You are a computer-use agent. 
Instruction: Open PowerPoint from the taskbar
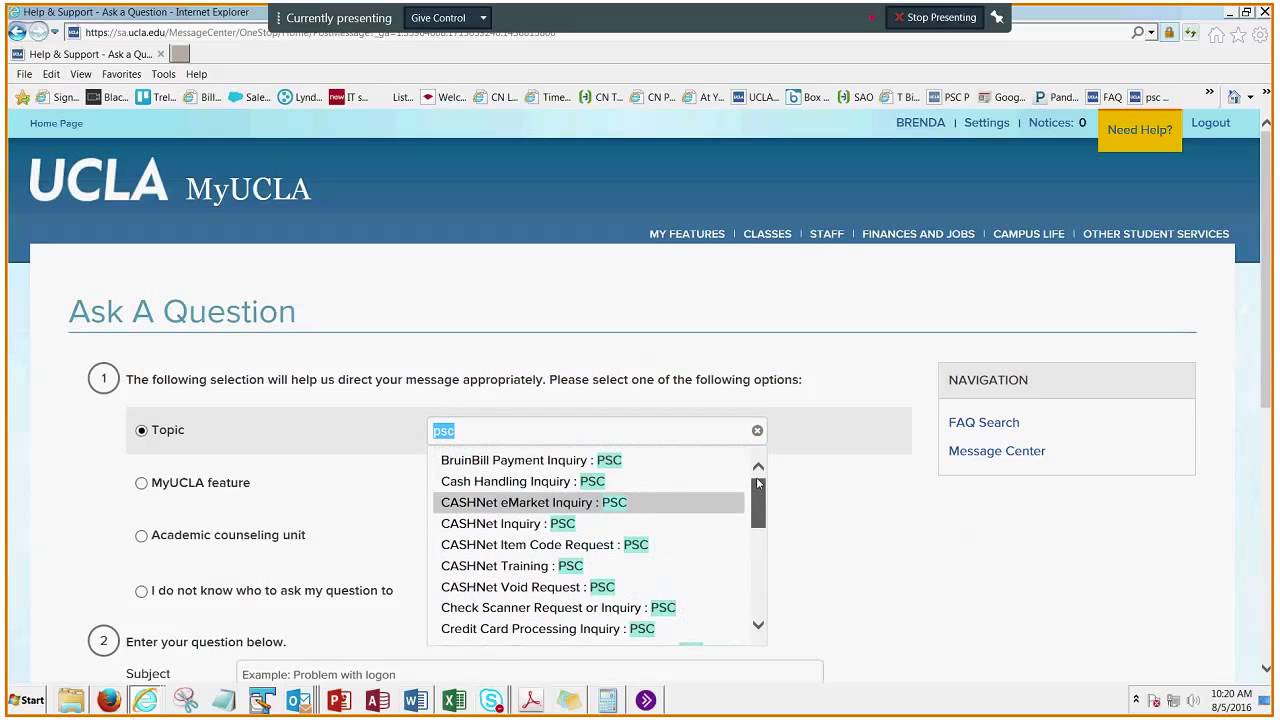(339, 700)
